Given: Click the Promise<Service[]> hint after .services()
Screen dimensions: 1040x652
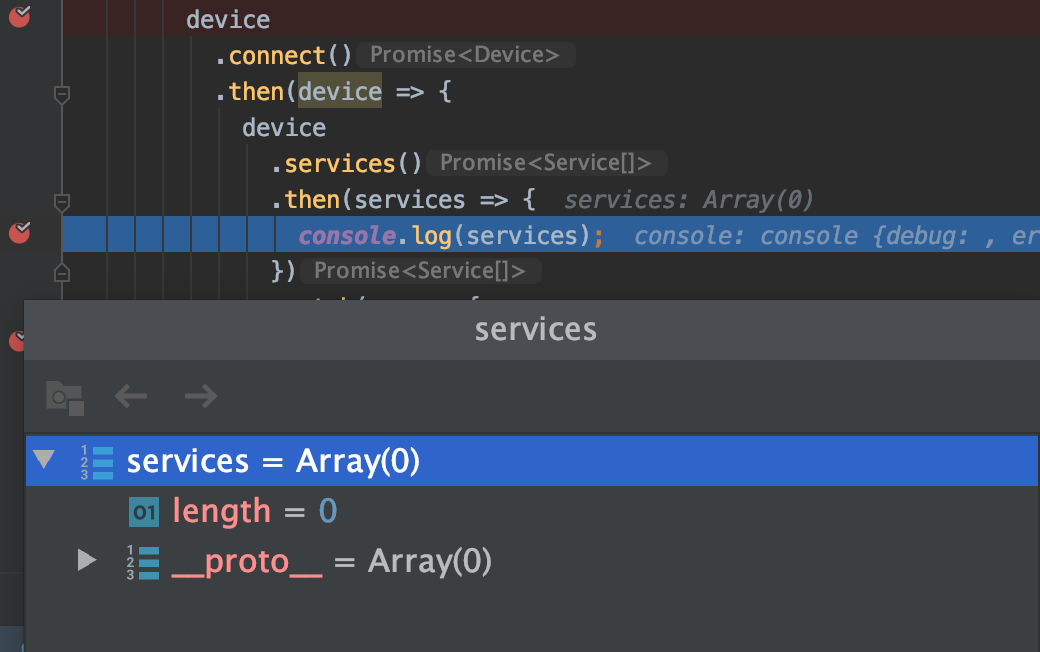Looking at the screenshot, I should click(546, 163).
